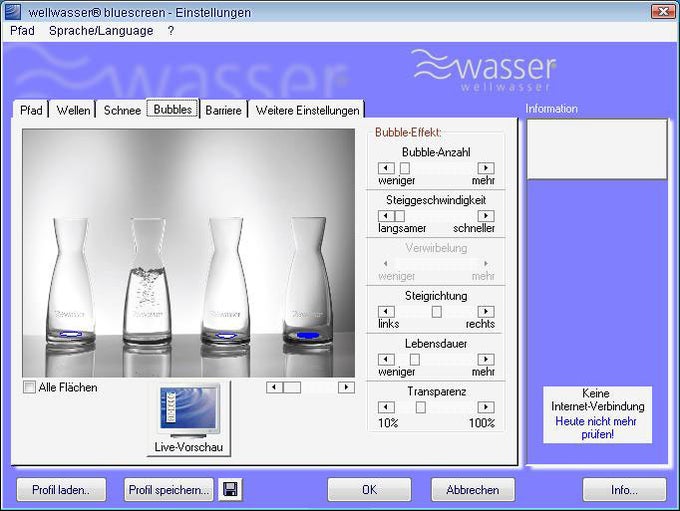Image resolution: width=680 pixels, height=511 pixels.
Task: Open the Sprache/Language menu
Action: 101,31
